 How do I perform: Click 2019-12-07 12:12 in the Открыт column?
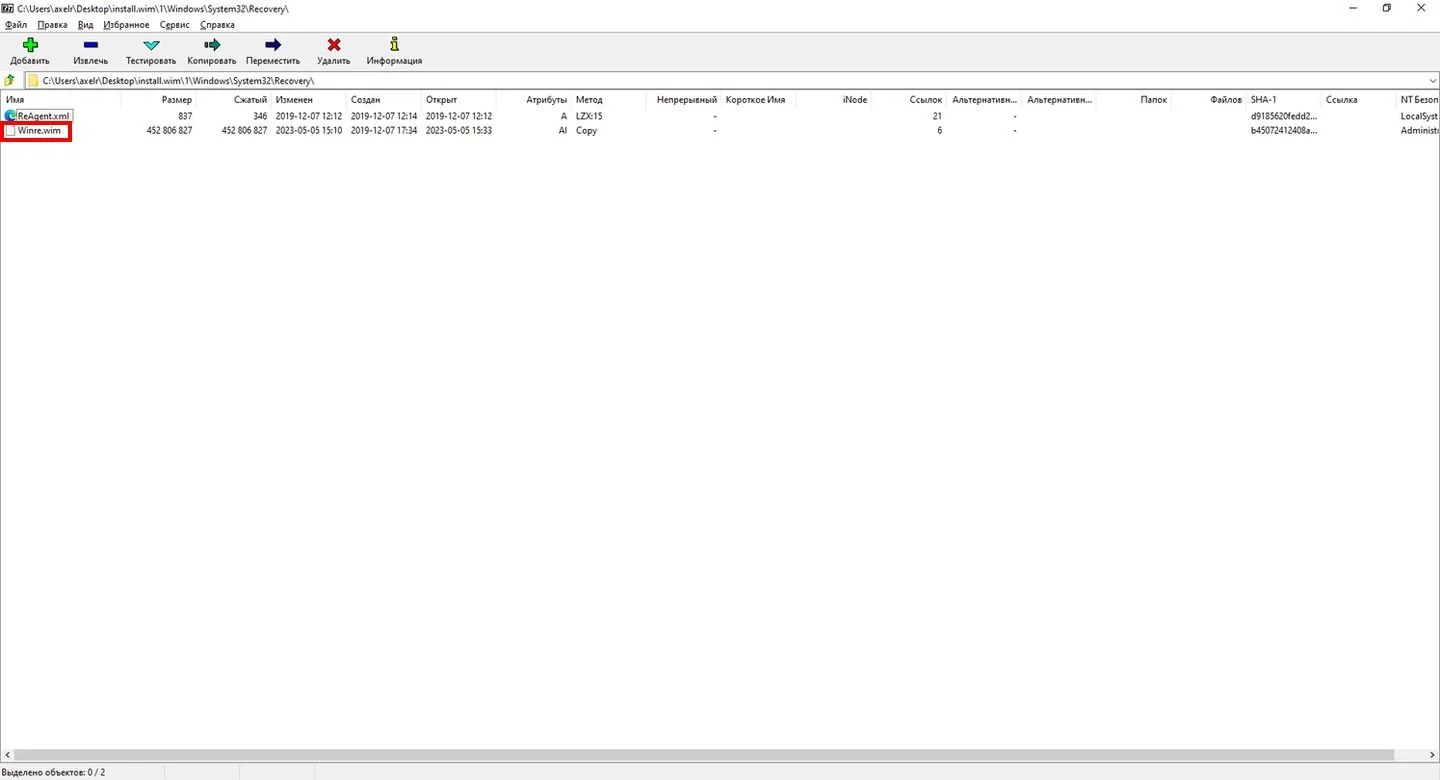459,116
